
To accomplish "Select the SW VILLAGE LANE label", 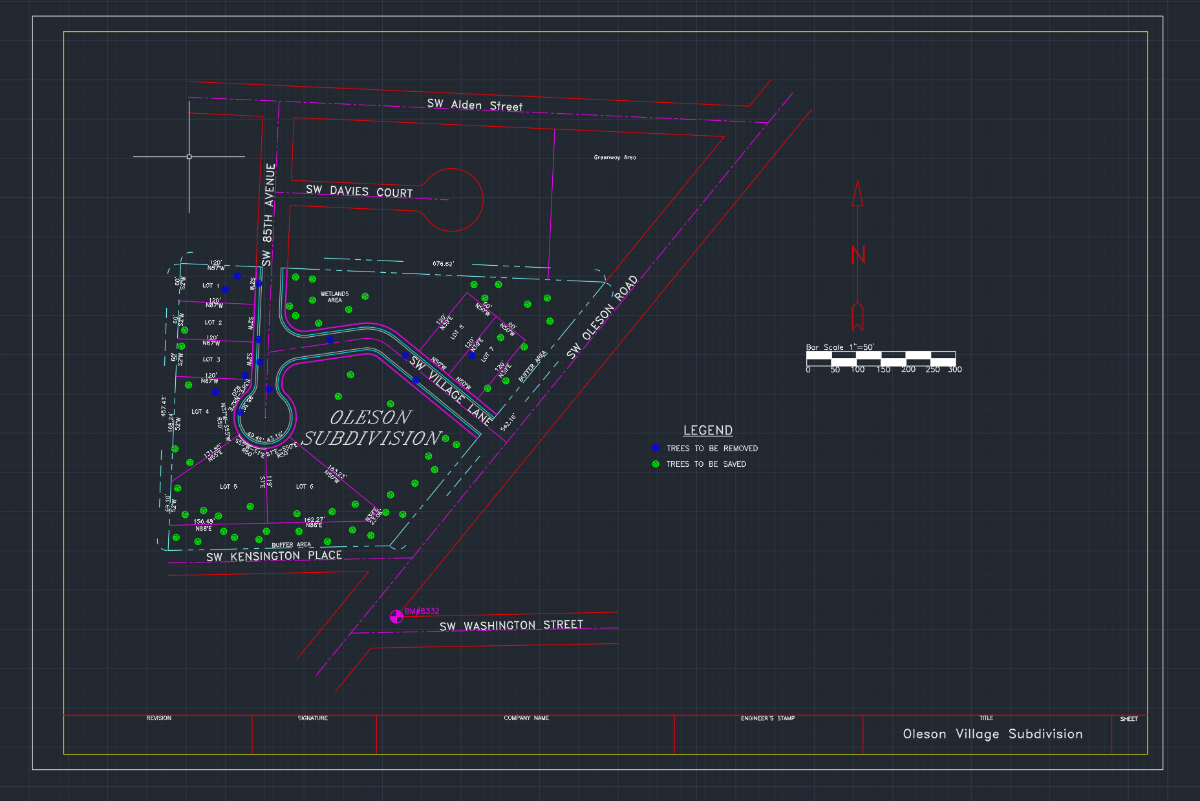I will [449, 389].
